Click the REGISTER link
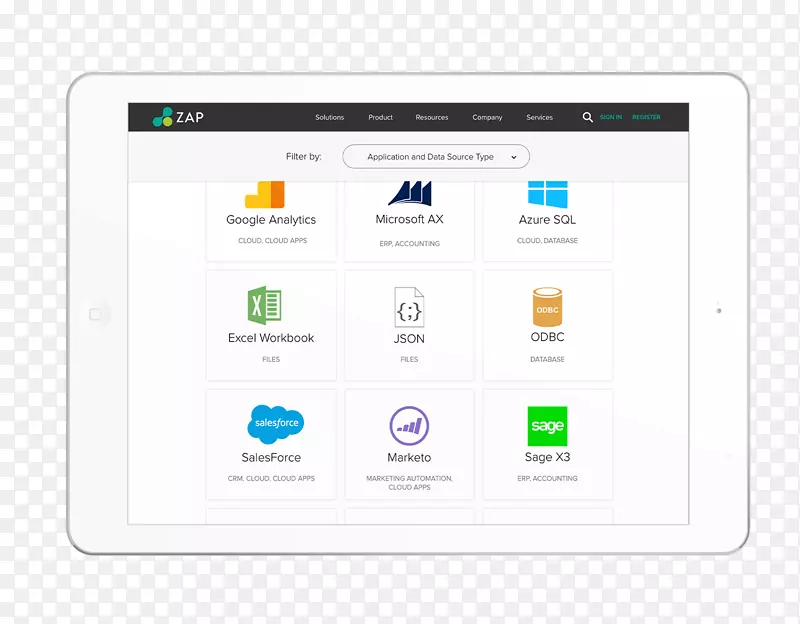 (x=646, y=117)
